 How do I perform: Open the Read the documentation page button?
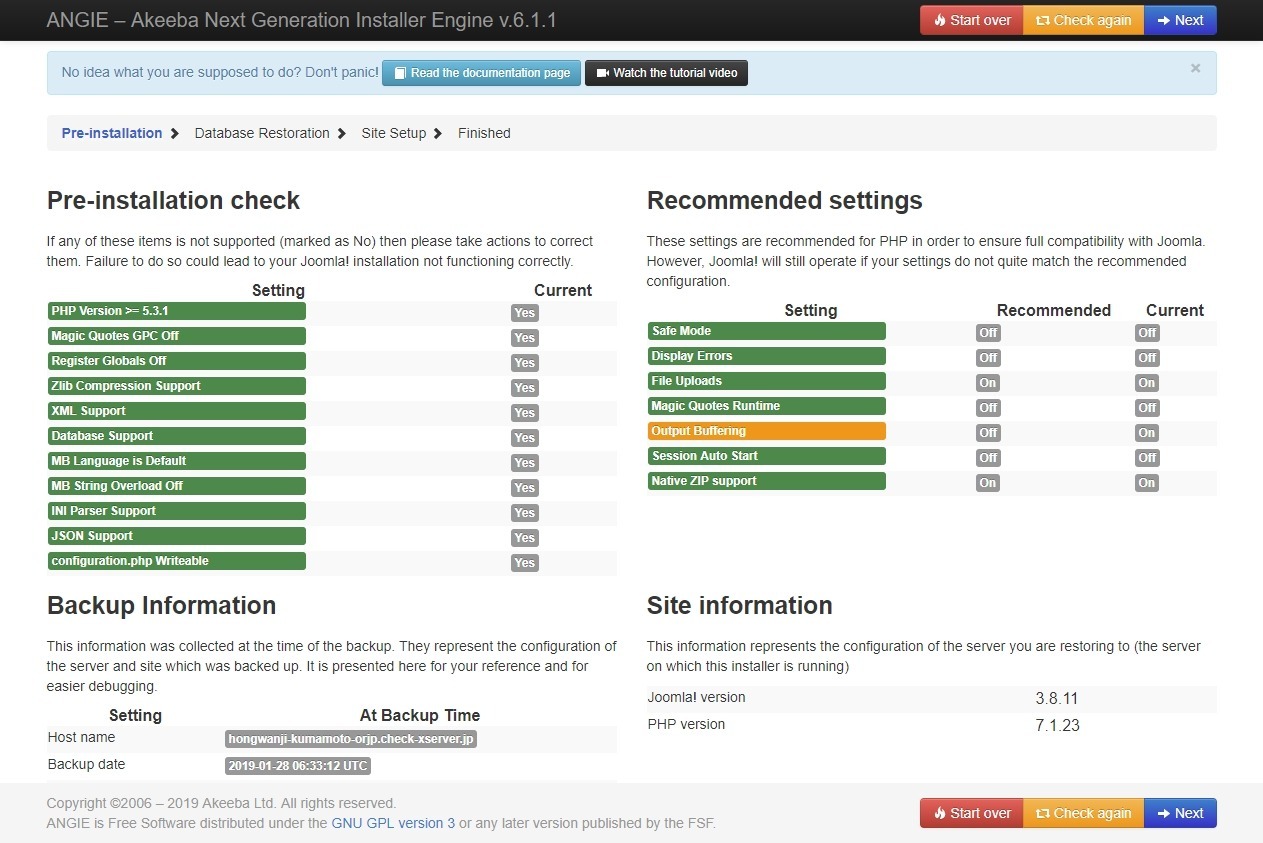pyautogui.click(x=481, y=73)
